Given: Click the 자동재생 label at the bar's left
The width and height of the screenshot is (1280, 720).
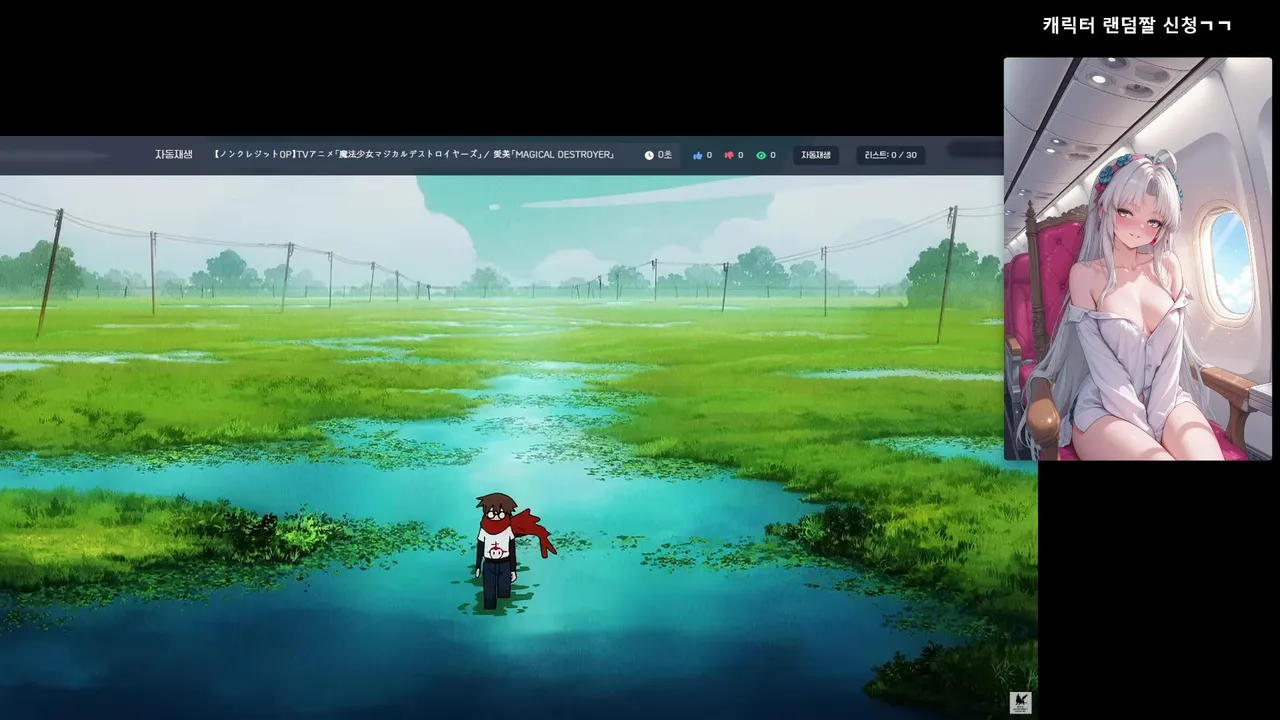Looking at the screenshot, I should [174, 155].
